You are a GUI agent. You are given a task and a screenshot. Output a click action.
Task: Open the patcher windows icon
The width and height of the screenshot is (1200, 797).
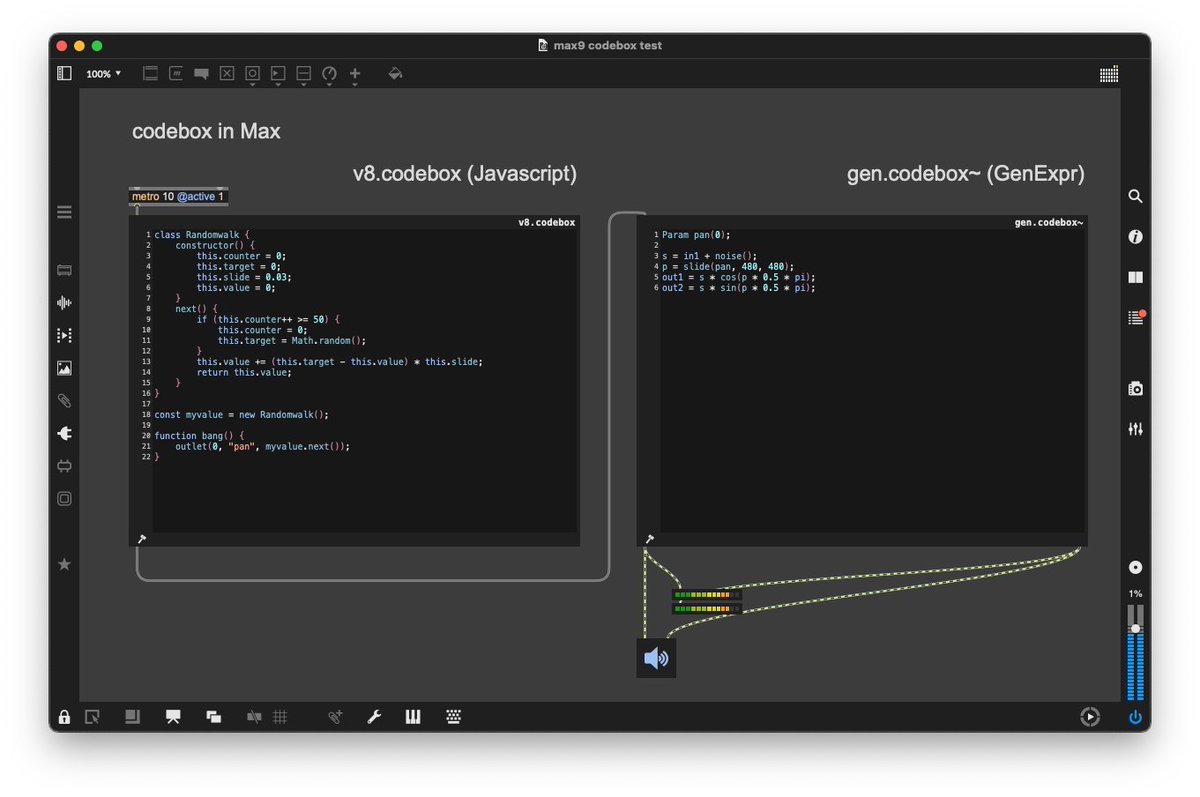click(213, 717)
